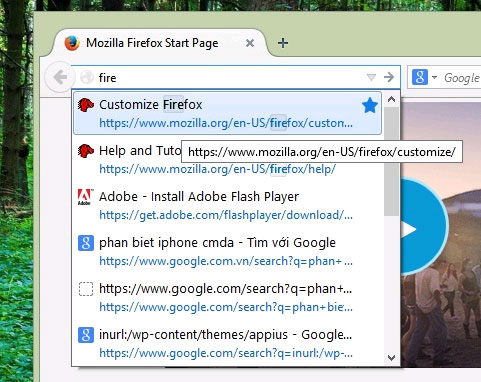The image size is (481, 382).
Task: Select inurl:/wp-content/themes/appius Google entry
Action: pyautogui.click(x=227, y=343)
